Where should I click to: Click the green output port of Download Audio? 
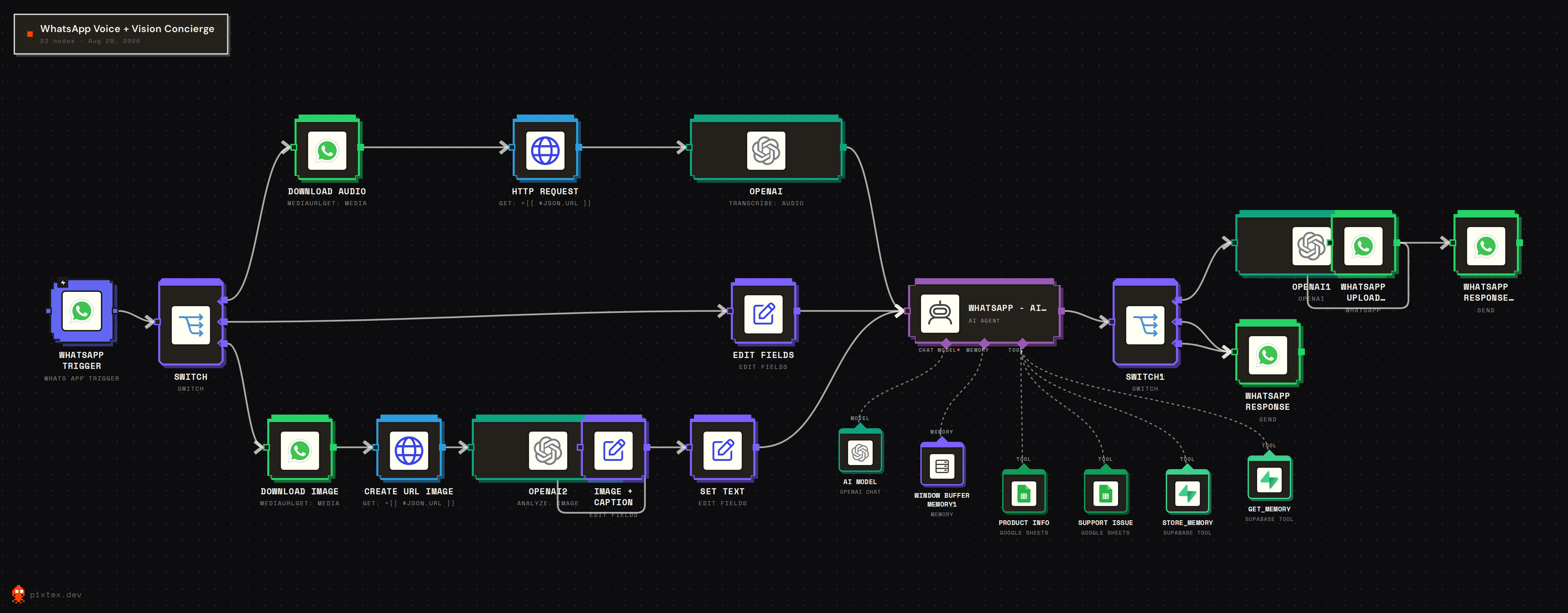click(x=360, y=147)
